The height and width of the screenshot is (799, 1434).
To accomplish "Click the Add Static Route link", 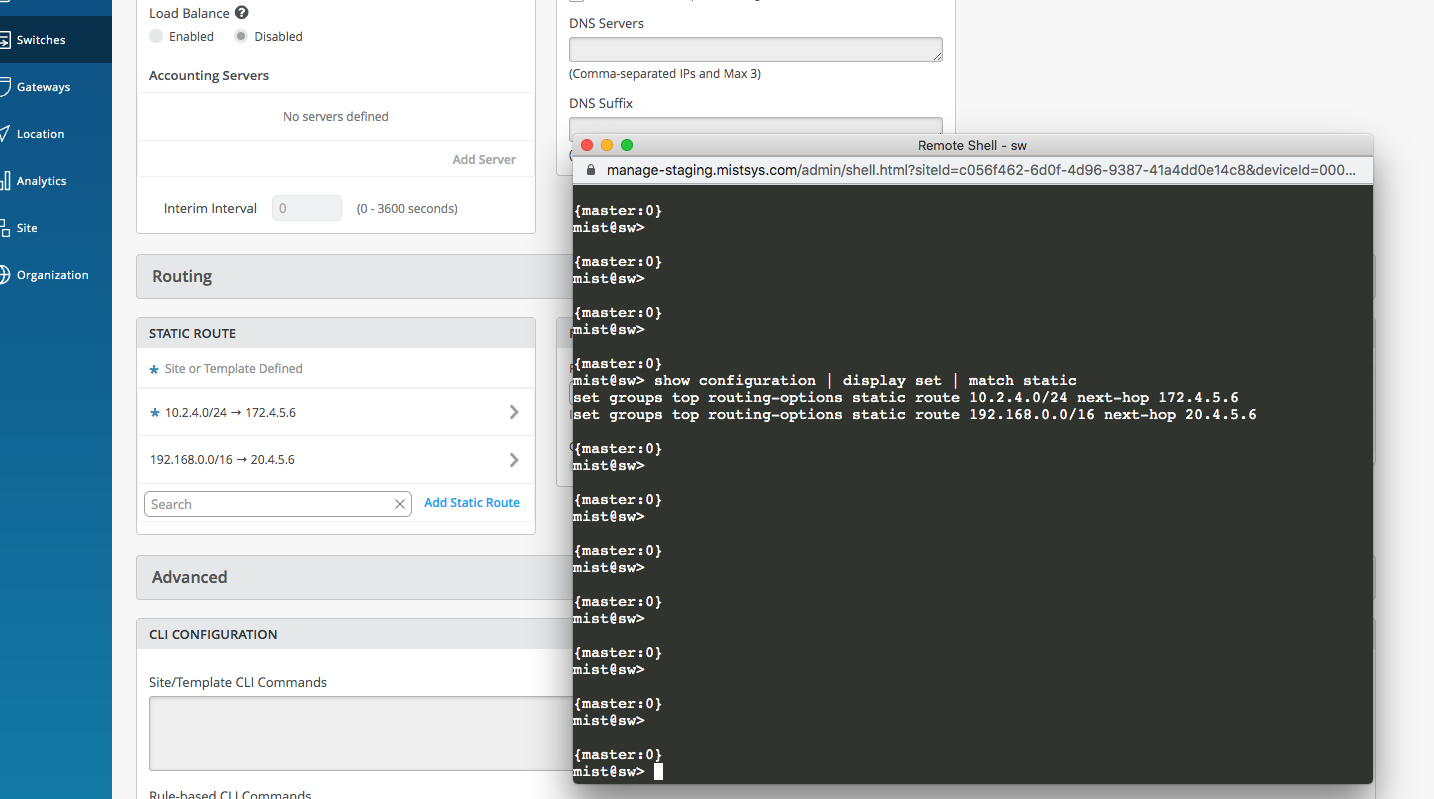I will pyautogui.click(x=471, y=503).
